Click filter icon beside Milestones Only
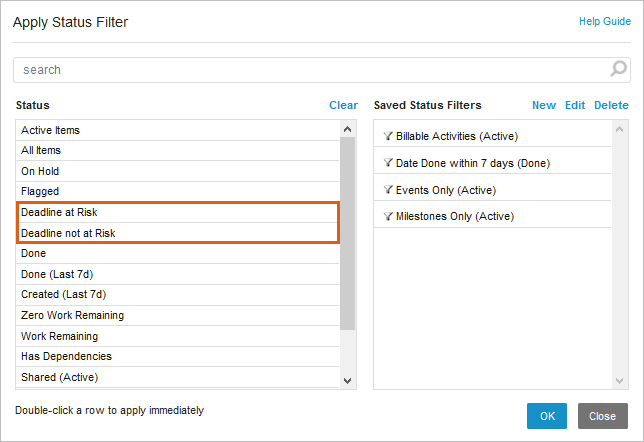Screen dimensions: 644x442 coord(388,216)
